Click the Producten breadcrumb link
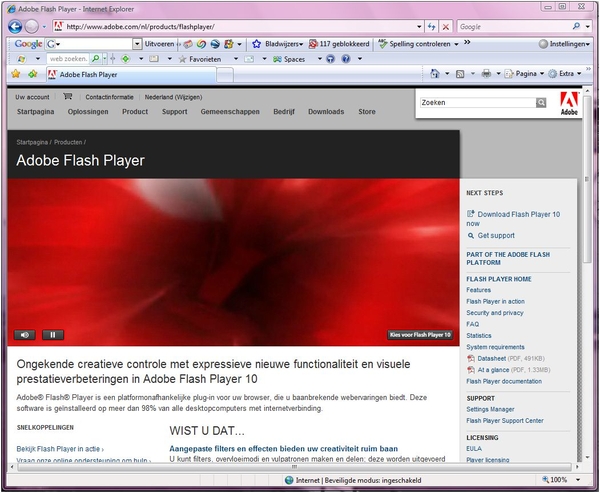This screenshot has height=493, width=600. point(68,142)
